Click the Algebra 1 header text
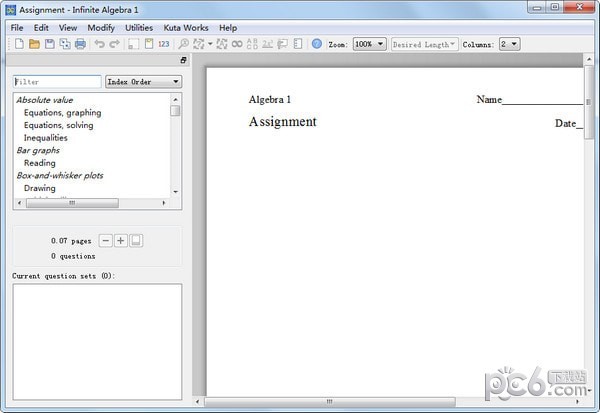 coord(270,100)
